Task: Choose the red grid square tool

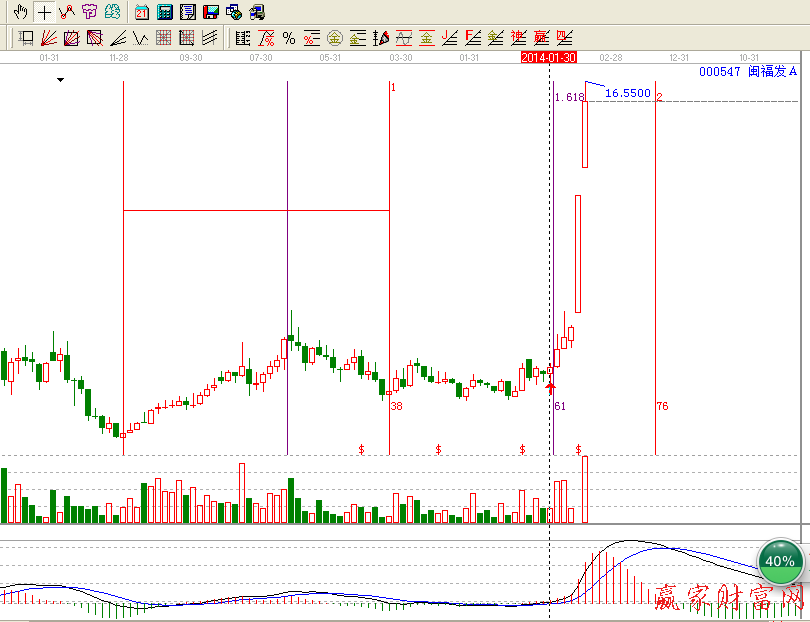Action: click(163, 39)
